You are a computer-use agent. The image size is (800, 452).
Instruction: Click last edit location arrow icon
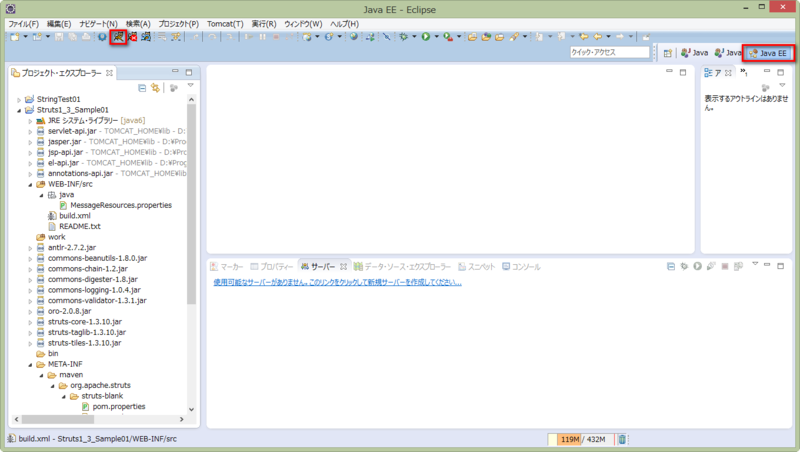584,37
